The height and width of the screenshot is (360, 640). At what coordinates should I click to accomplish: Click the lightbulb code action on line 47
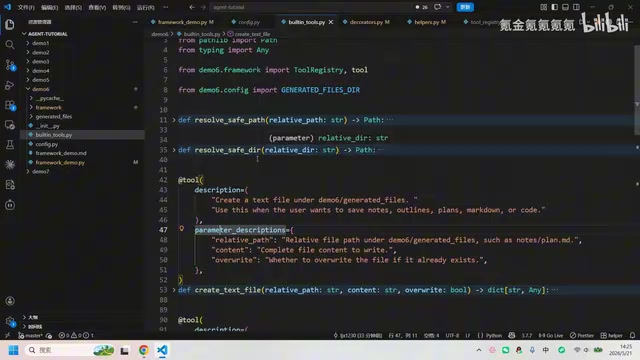point(182,229)
